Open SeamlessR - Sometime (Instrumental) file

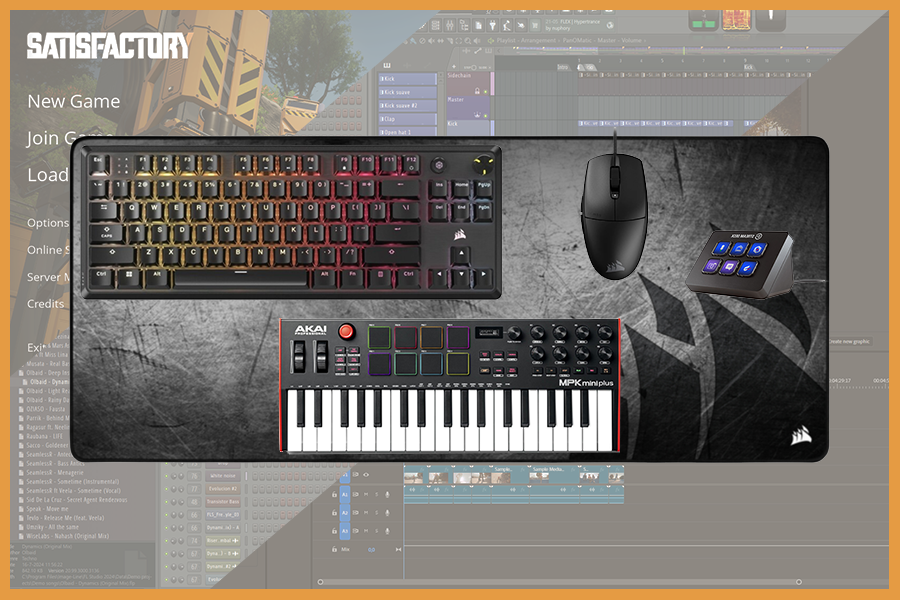coord(71,482)
